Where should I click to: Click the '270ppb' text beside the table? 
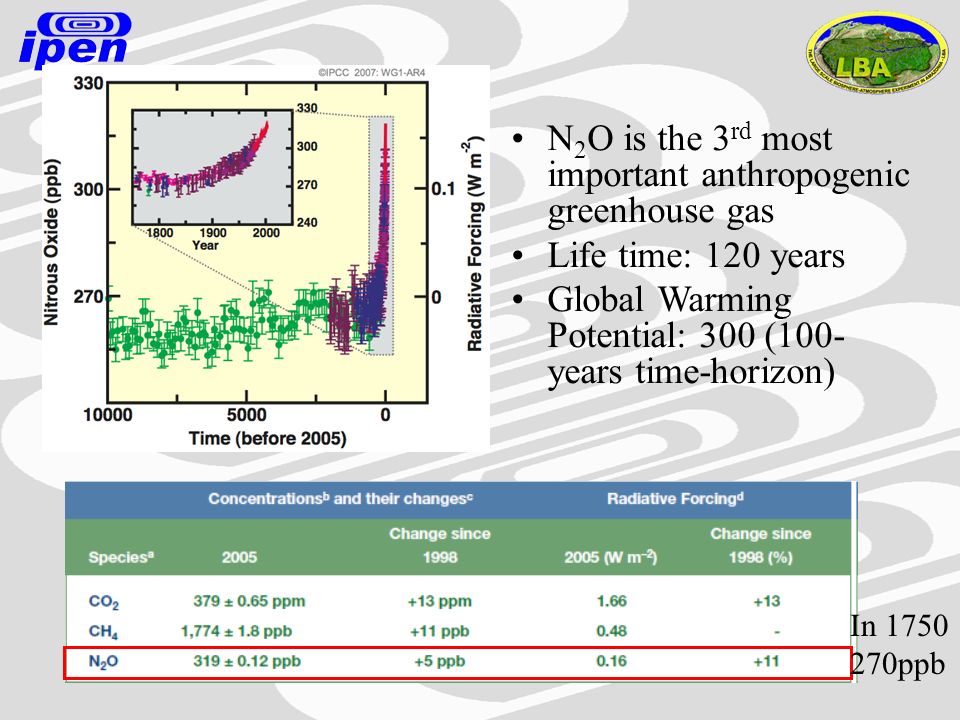pyautogui.click(x=898, y=664)
